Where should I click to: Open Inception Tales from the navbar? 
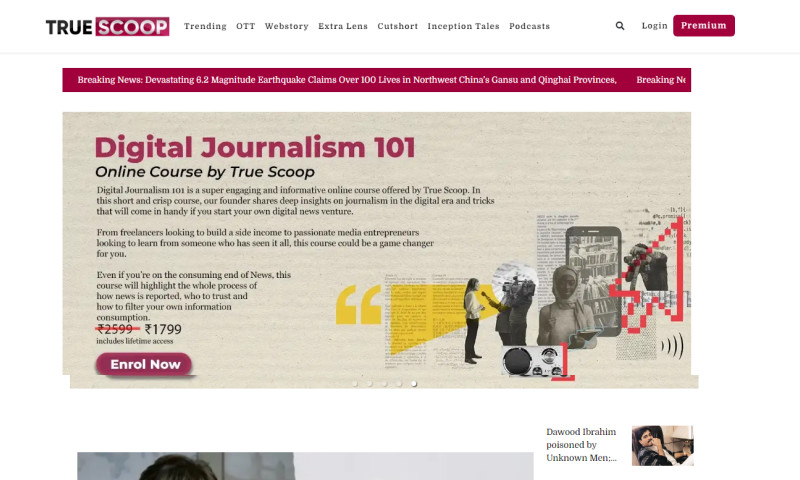[463, 26]
